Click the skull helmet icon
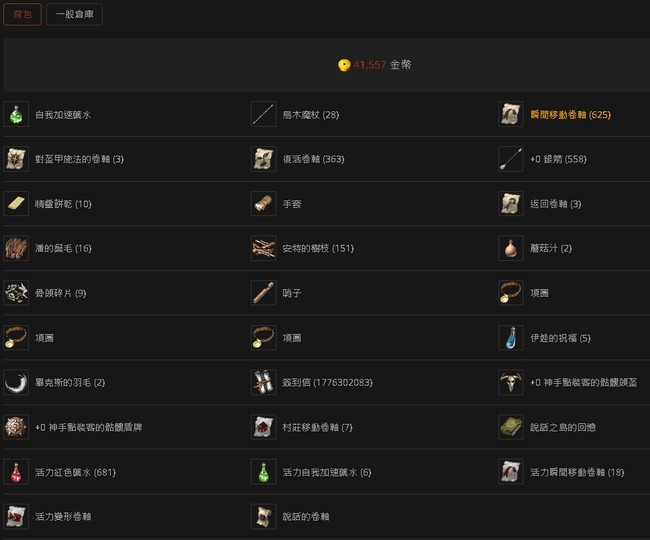 point(511,382)
